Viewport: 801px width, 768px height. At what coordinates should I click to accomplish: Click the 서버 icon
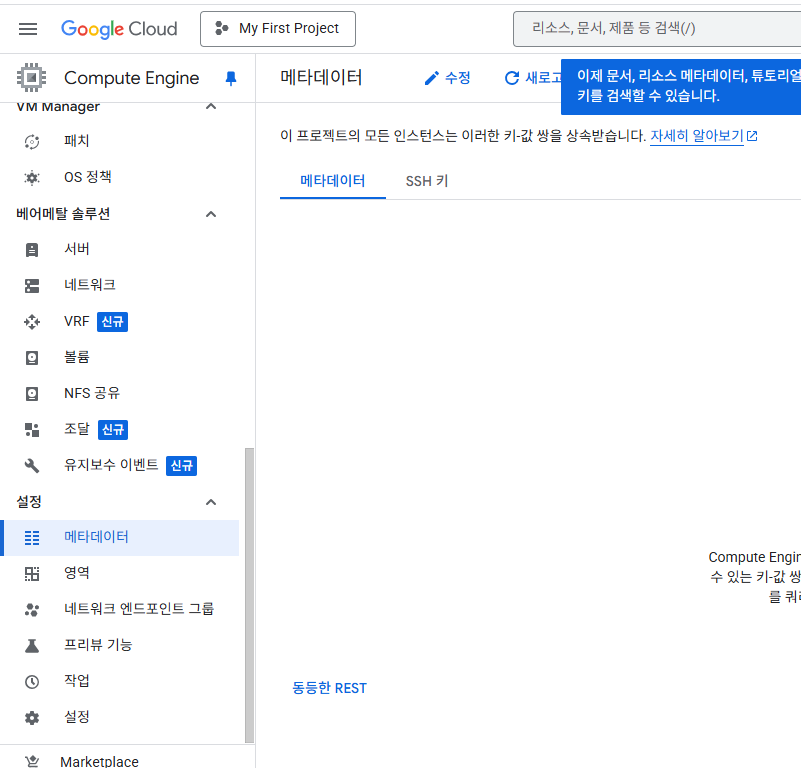tap(32, 250)
